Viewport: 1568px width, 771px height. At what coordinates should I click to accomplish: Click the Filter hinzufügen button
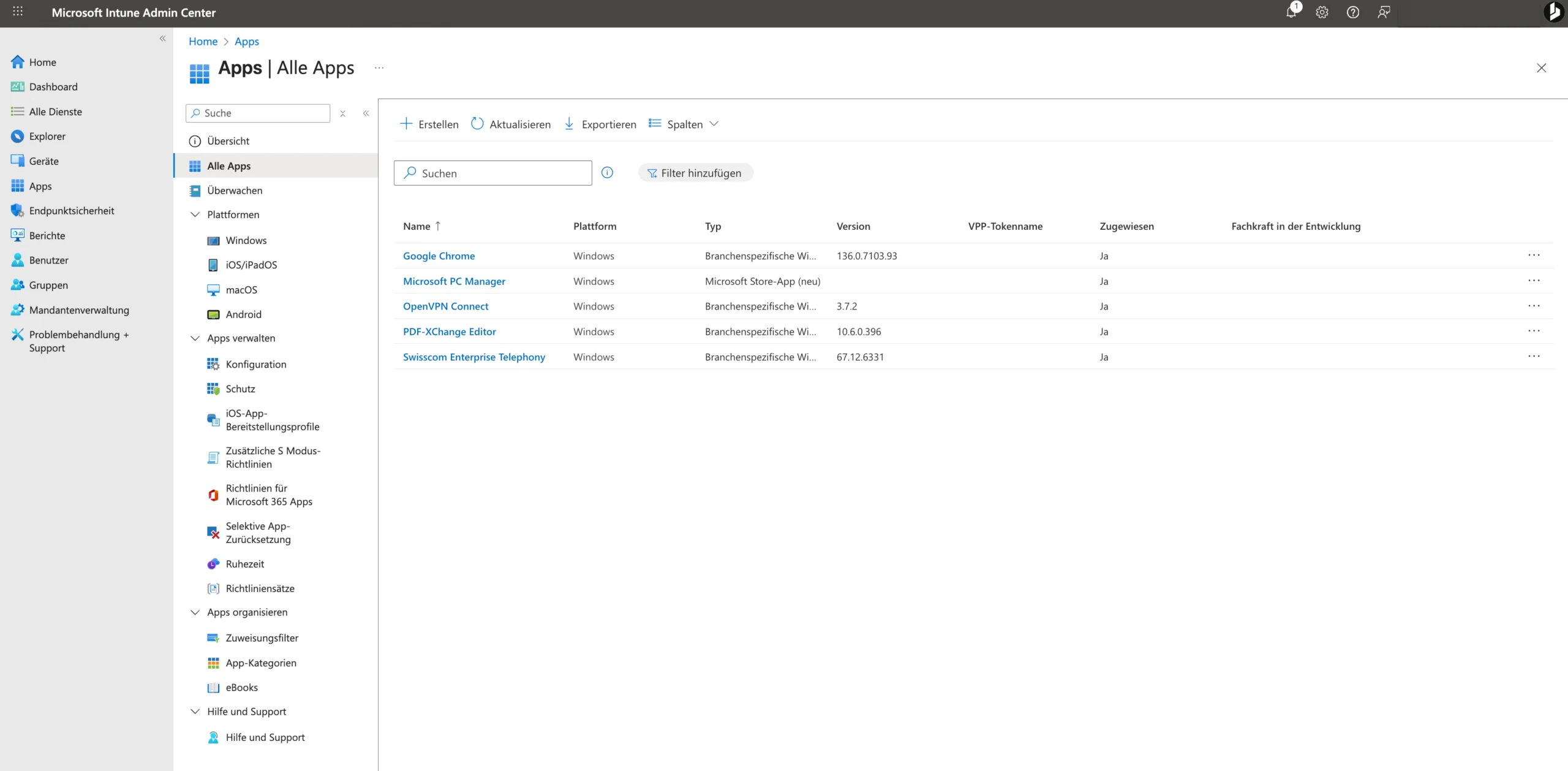[x=695, y=173]
